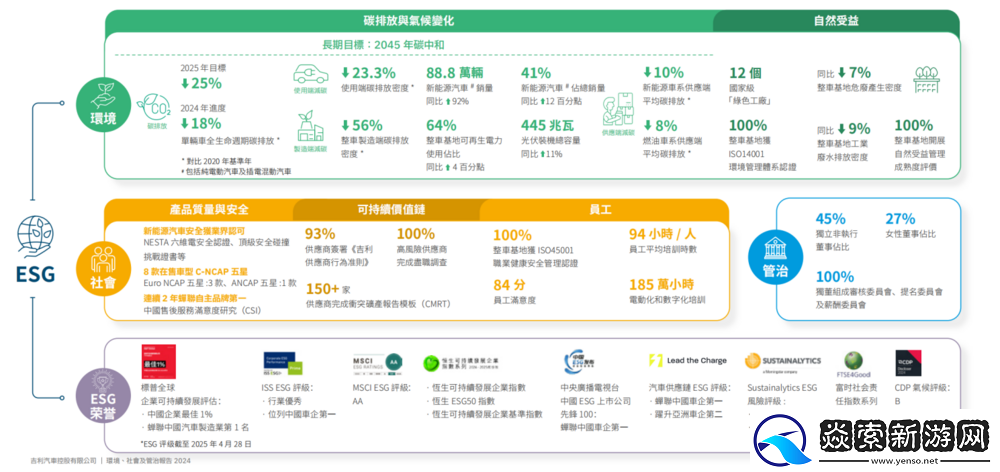Click the purple ESG 榮譽 lightbulb circle icon

tap(101, 396)
